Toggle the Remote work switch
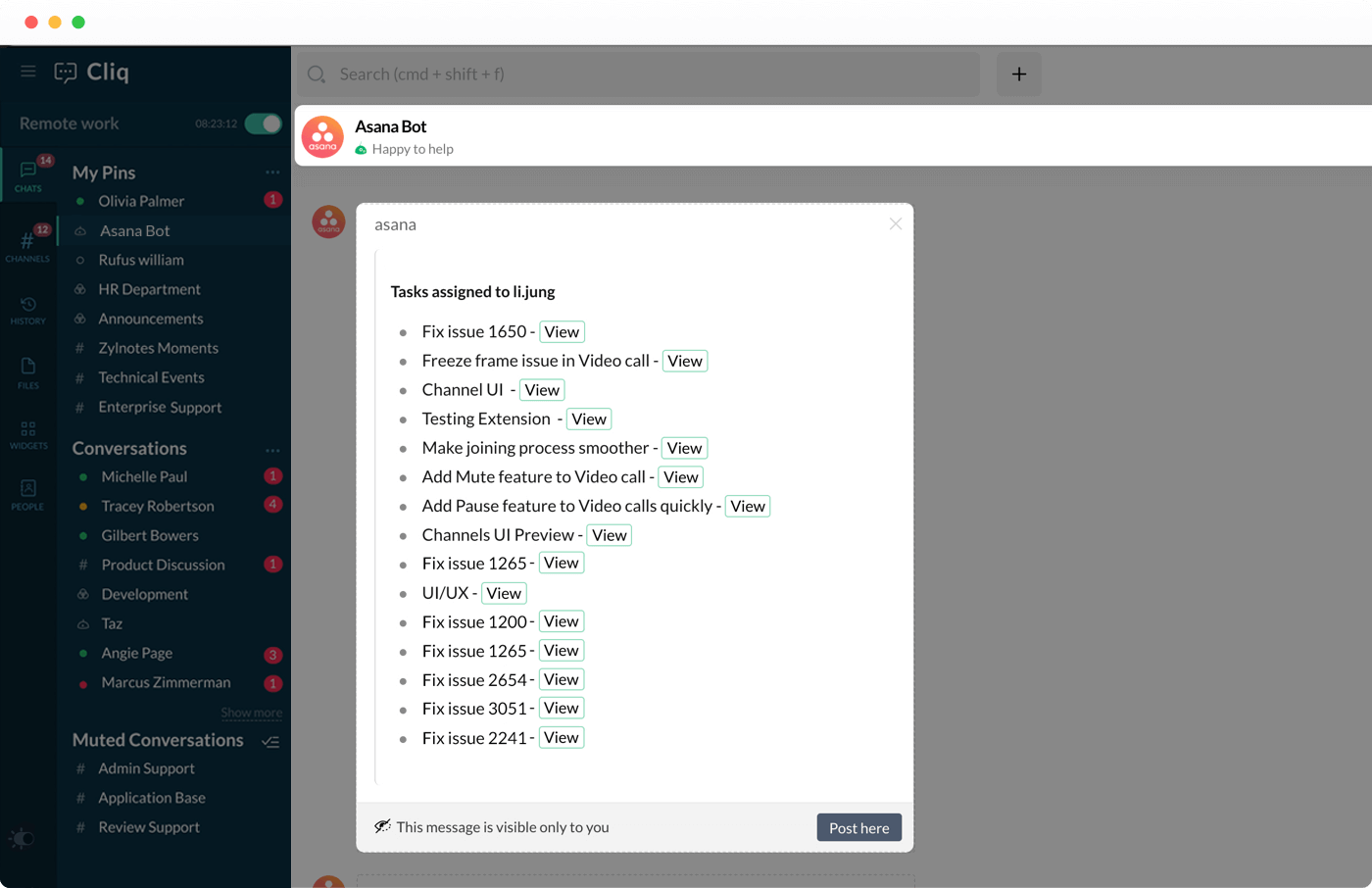This screenshot has height=888, width=1372. click(263, 123)
